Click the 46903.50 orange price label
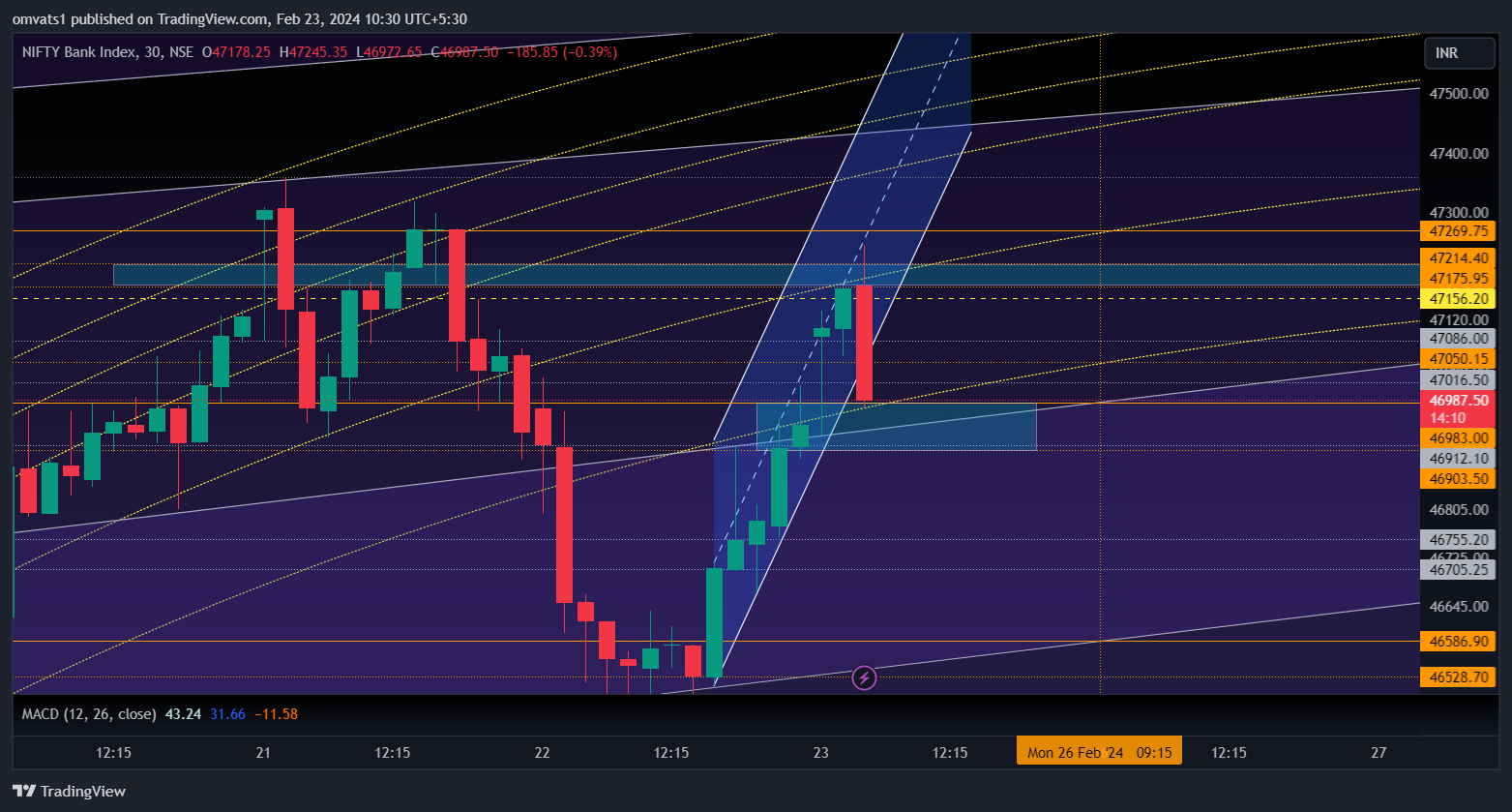This screenshot has width=1512, height=812. [x=1458, y=479]
